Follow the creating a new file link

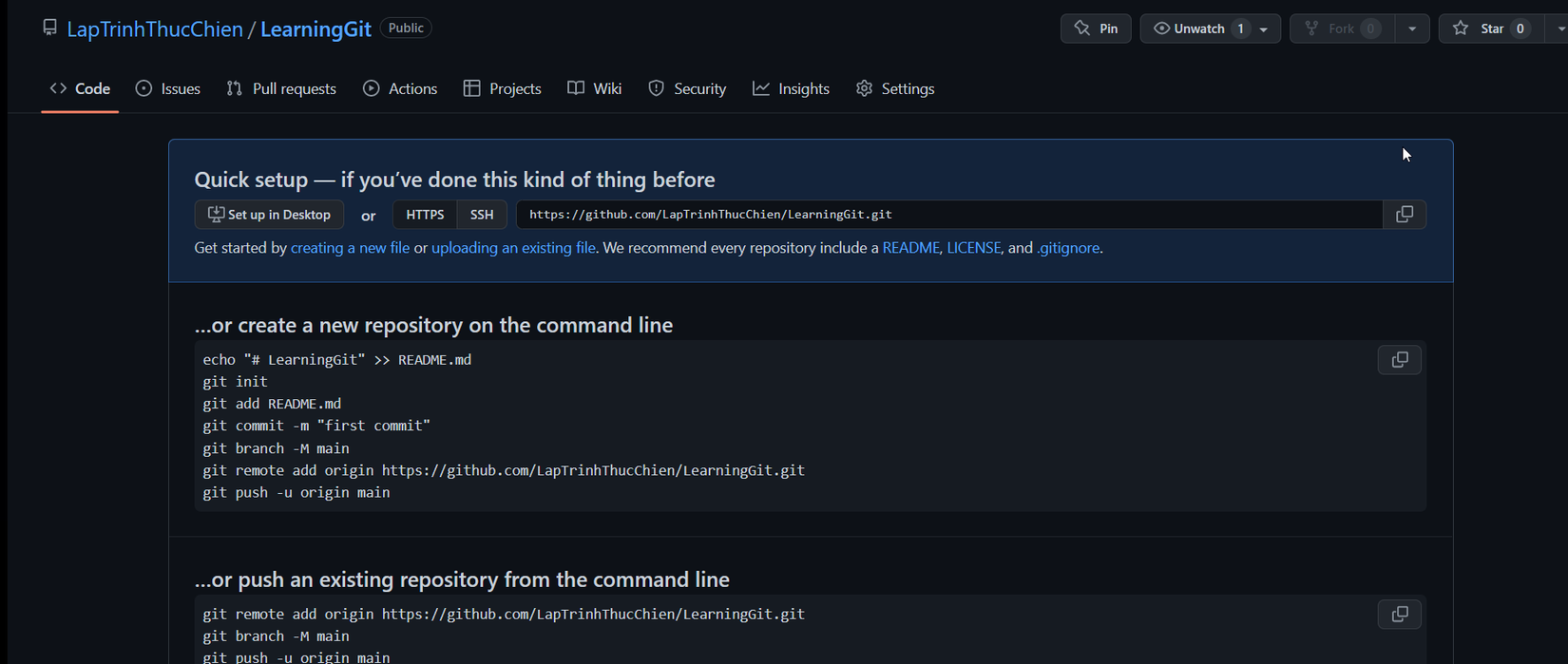(350, 248)
